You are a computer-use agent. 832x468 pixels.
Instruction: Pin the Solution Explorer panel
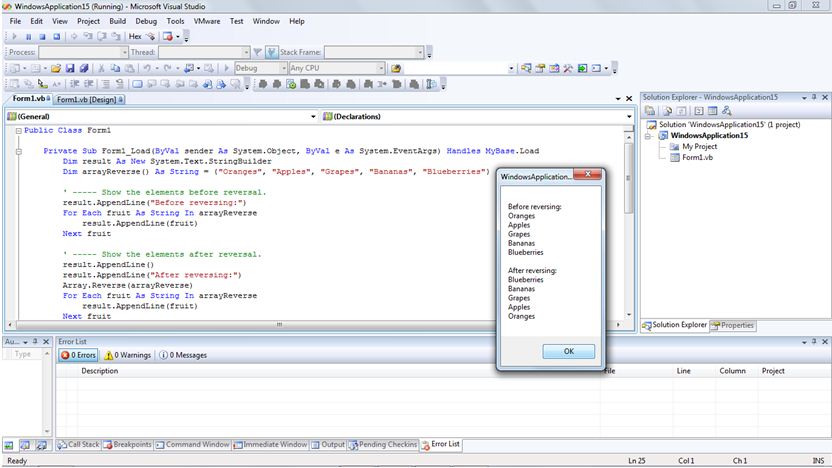(x=814, y=98)
